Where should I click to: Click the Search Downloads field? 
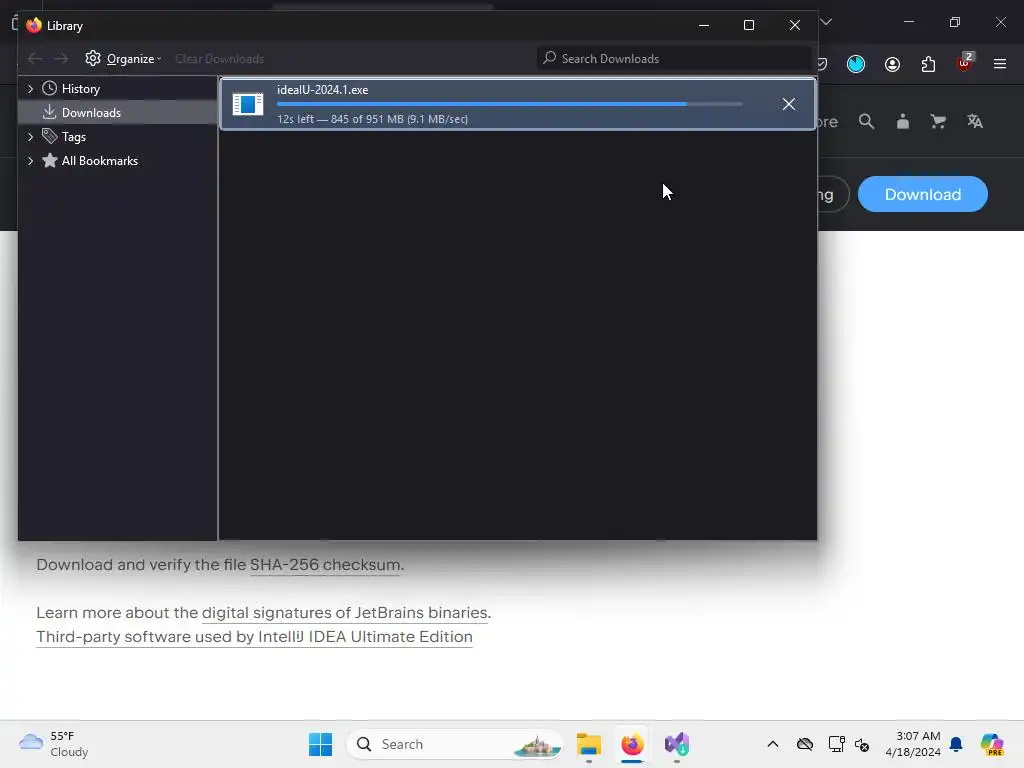(673, 59)
